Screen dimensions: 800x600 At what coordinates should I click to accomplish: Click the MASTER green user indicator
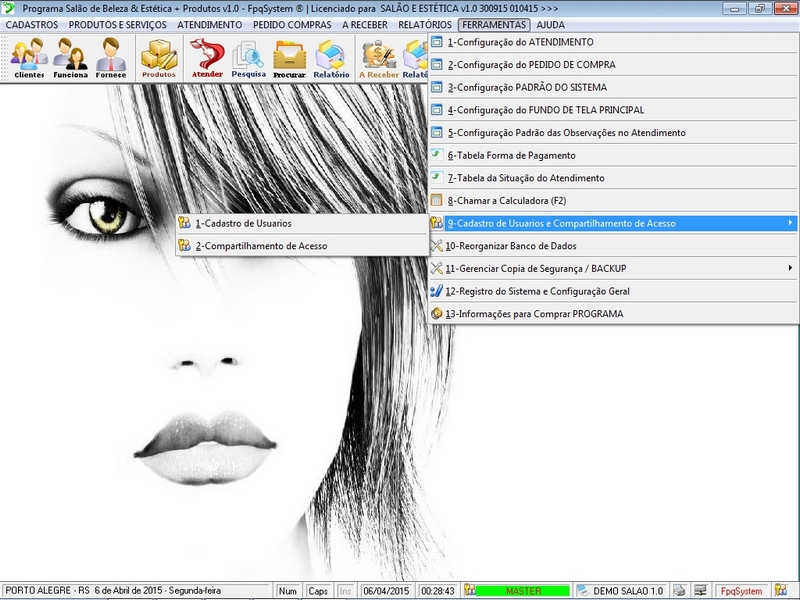pos(522,591)
